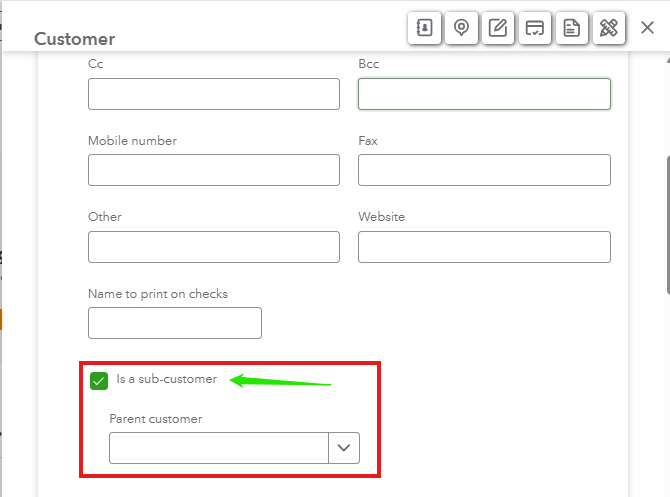670x497 pixels.
Task: Expand the Parent customer dropdown arrow
Action: (344, 448)
